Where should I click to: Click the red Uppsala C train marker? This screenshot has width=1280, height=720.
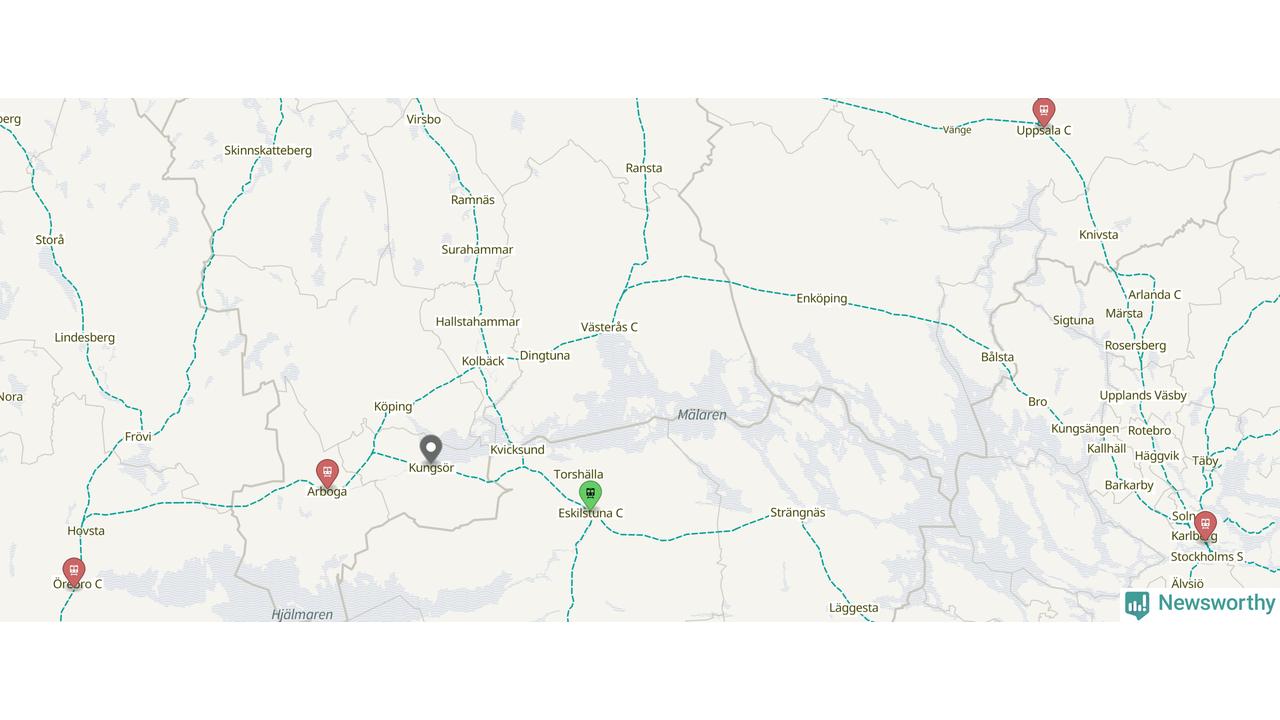pos(1044,111)
